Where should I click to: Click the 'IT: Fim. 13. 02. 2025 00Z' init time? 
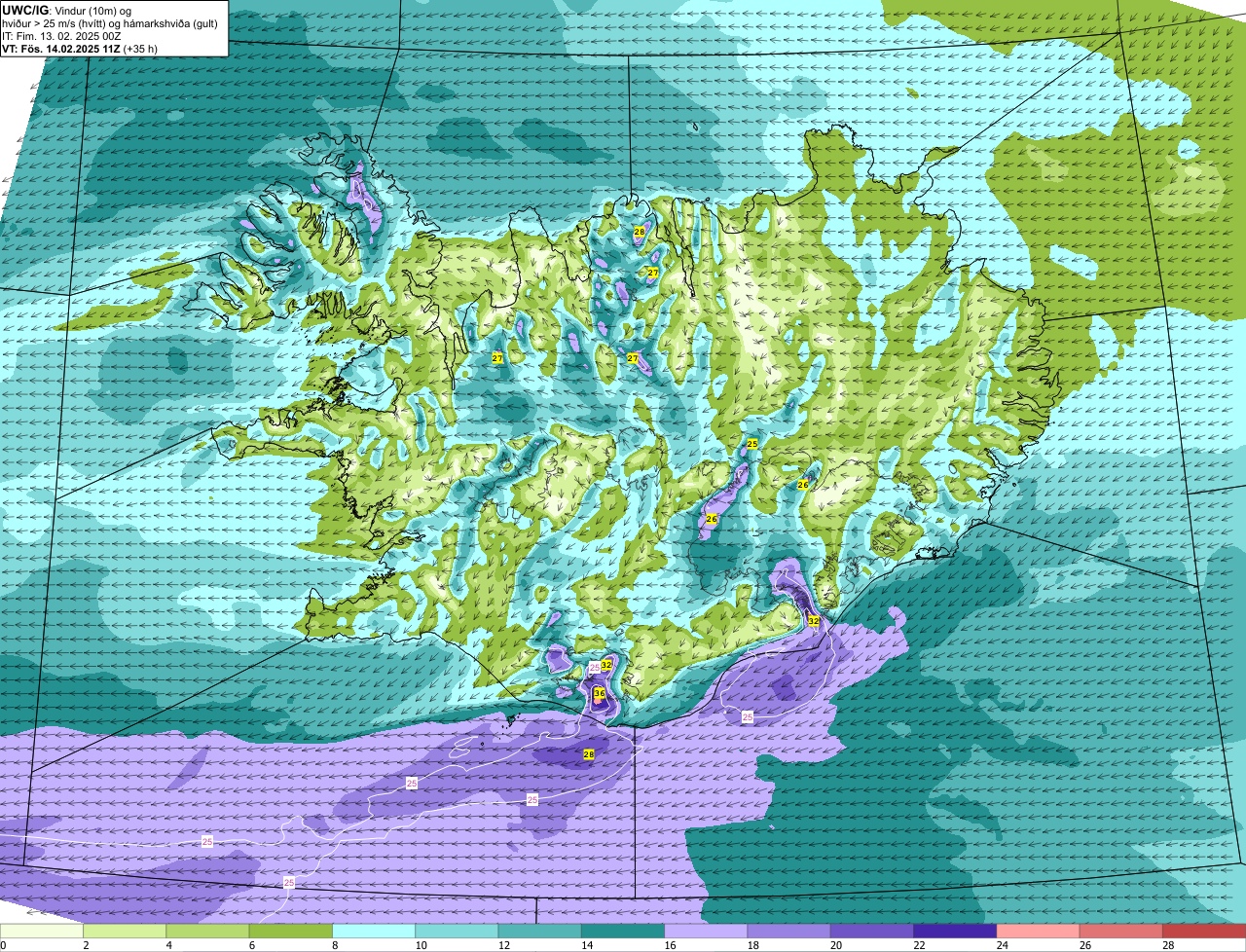coord(63,35)
